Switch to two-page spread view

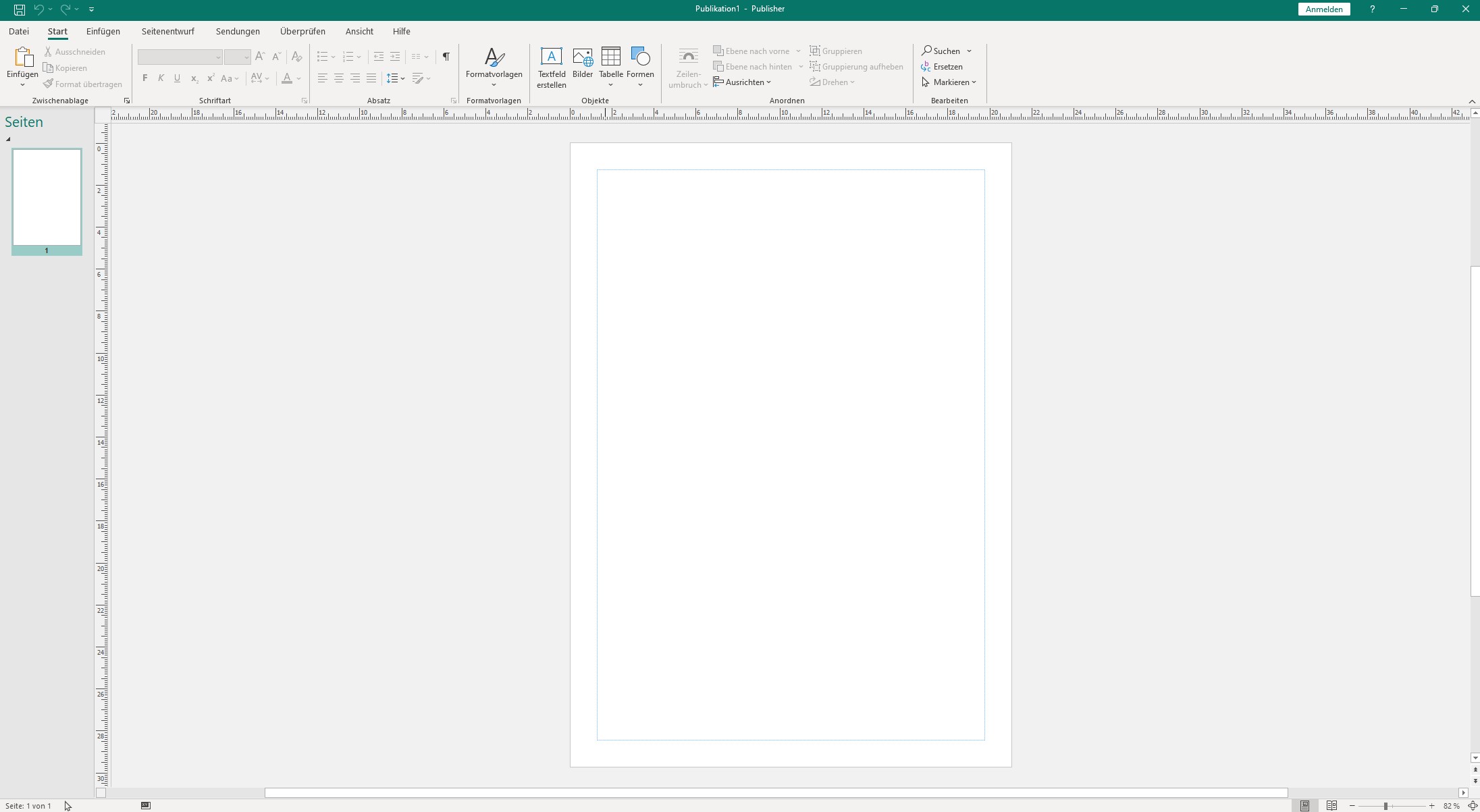pos(1331,805)
